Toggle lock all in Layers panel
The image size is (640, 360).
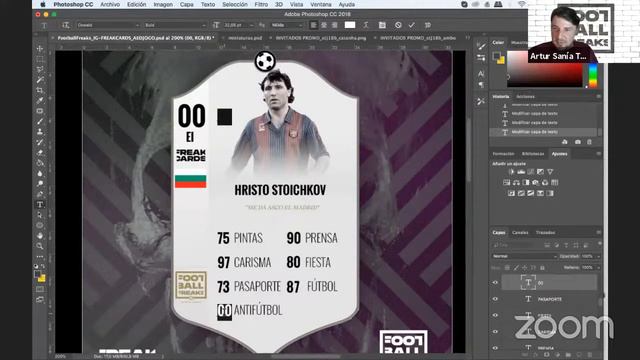click(x=542, y=268)
